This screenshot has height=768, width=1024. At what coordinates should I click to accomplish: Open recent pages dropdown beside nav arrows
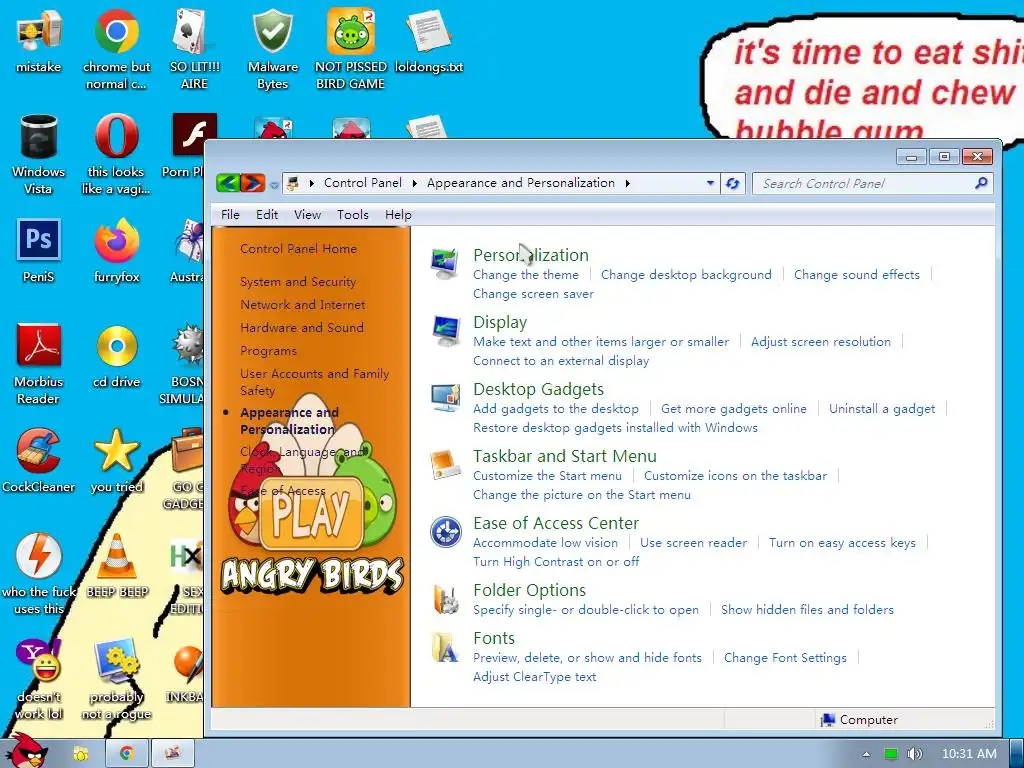274,185
